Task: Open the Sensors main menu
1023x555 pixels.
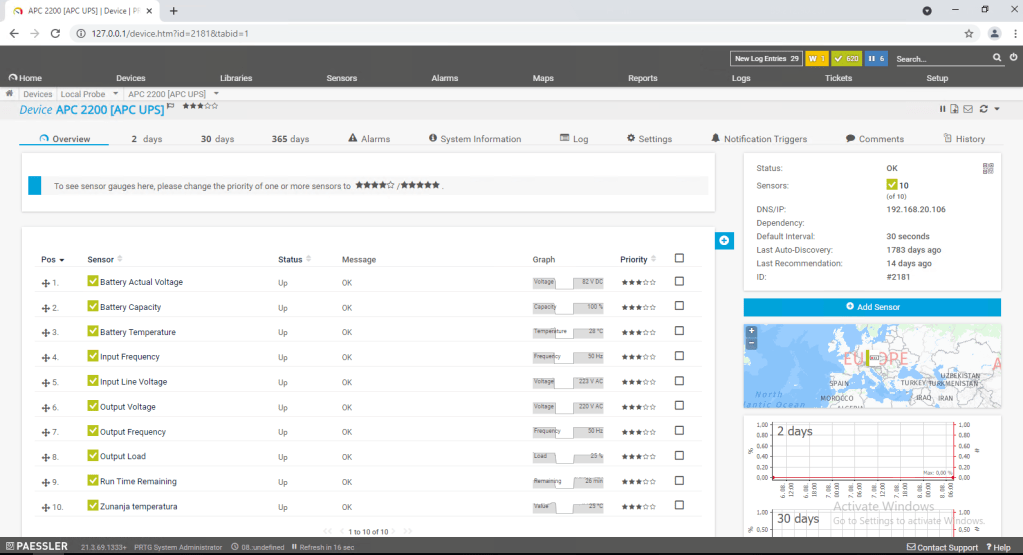Action: pyautogui.click(x=341, y=78)
